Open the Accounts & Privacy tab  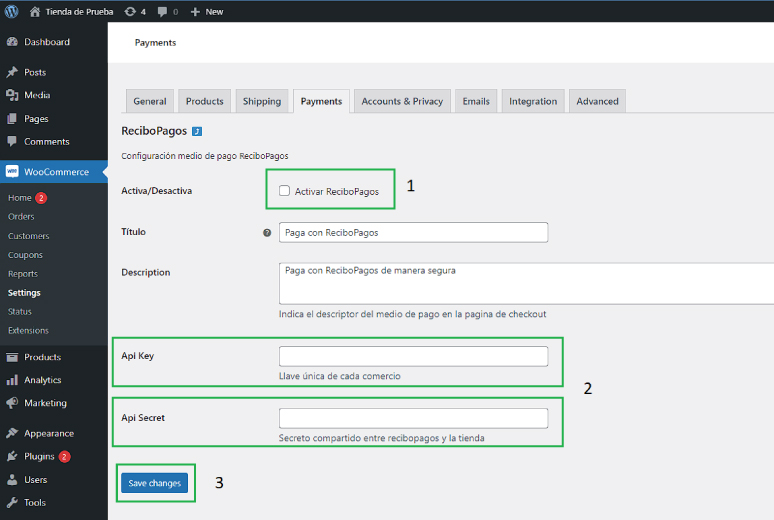pos(402,101)
